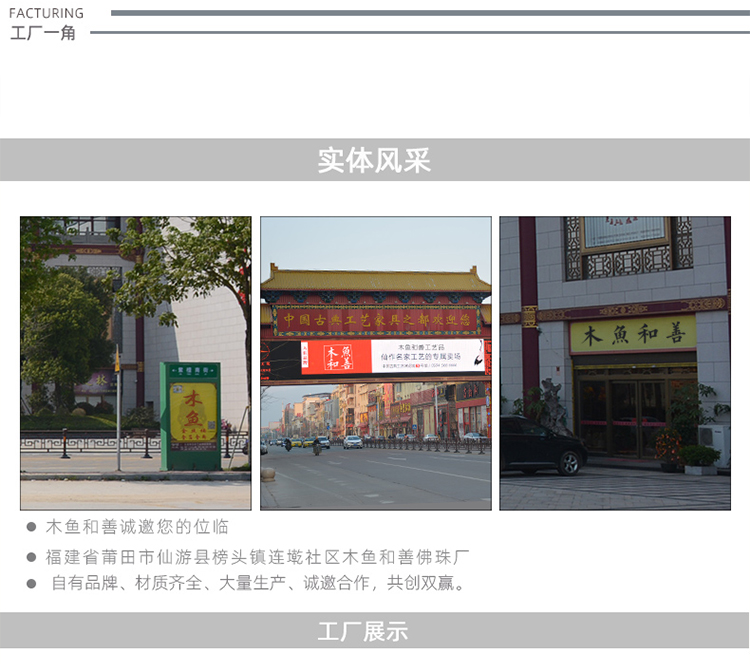
Task: Click the thick gray top divider line
Action: [x=430, y=13]
